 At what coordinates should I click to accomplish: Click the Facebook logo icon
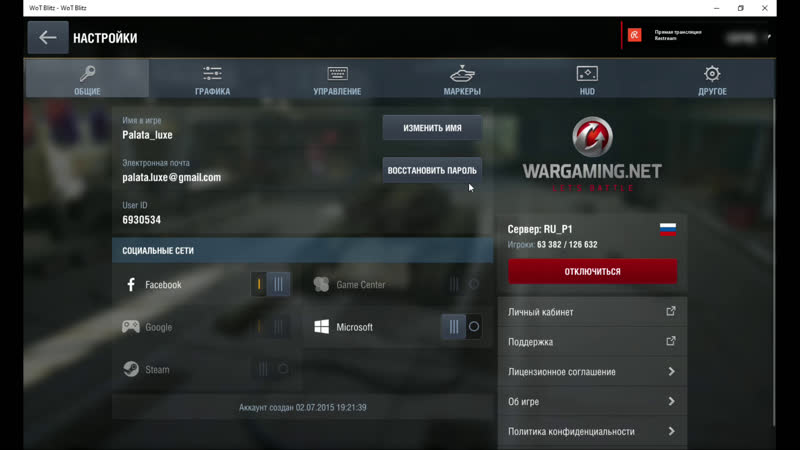(x=131, y=285)
